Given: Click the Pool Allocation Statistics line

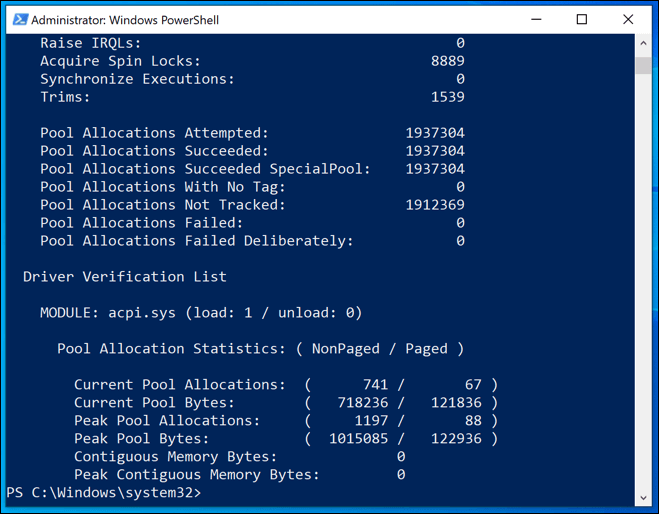Looking at the screenshot, I should click(x=260, y=349).
